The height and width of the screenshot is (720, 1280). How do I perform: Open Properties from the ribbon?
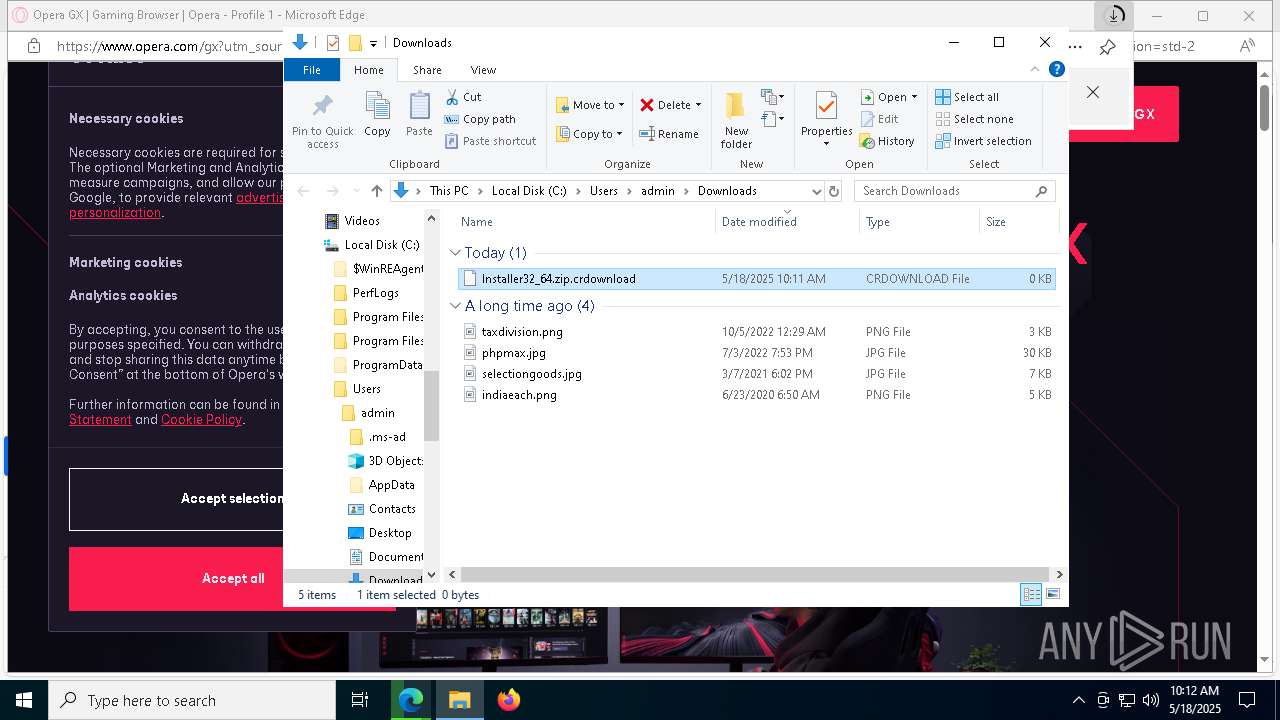(x=826, y=120)
